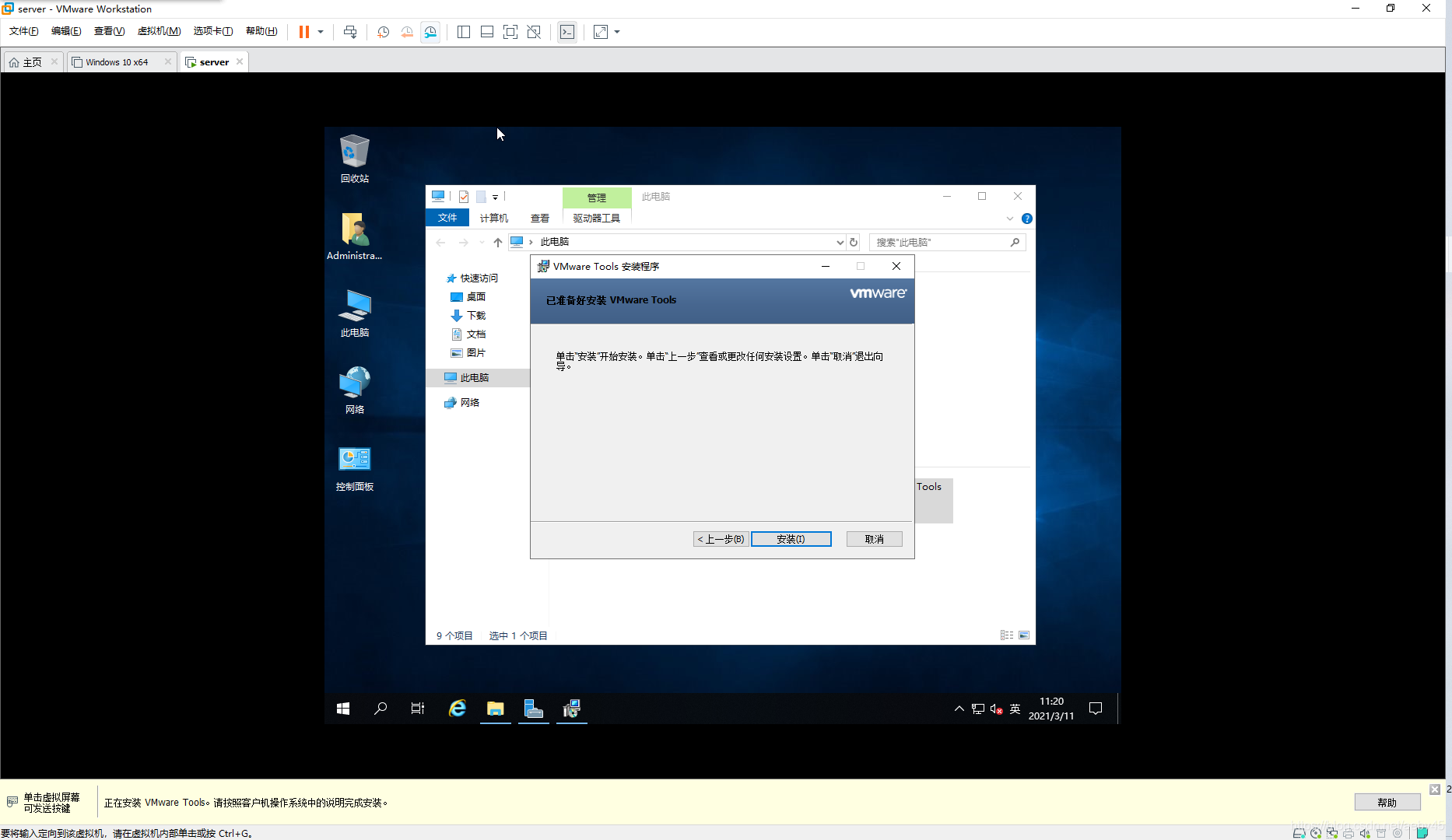Show hidden tray icons chevron
1452x840 pixels.
[959, 709]
